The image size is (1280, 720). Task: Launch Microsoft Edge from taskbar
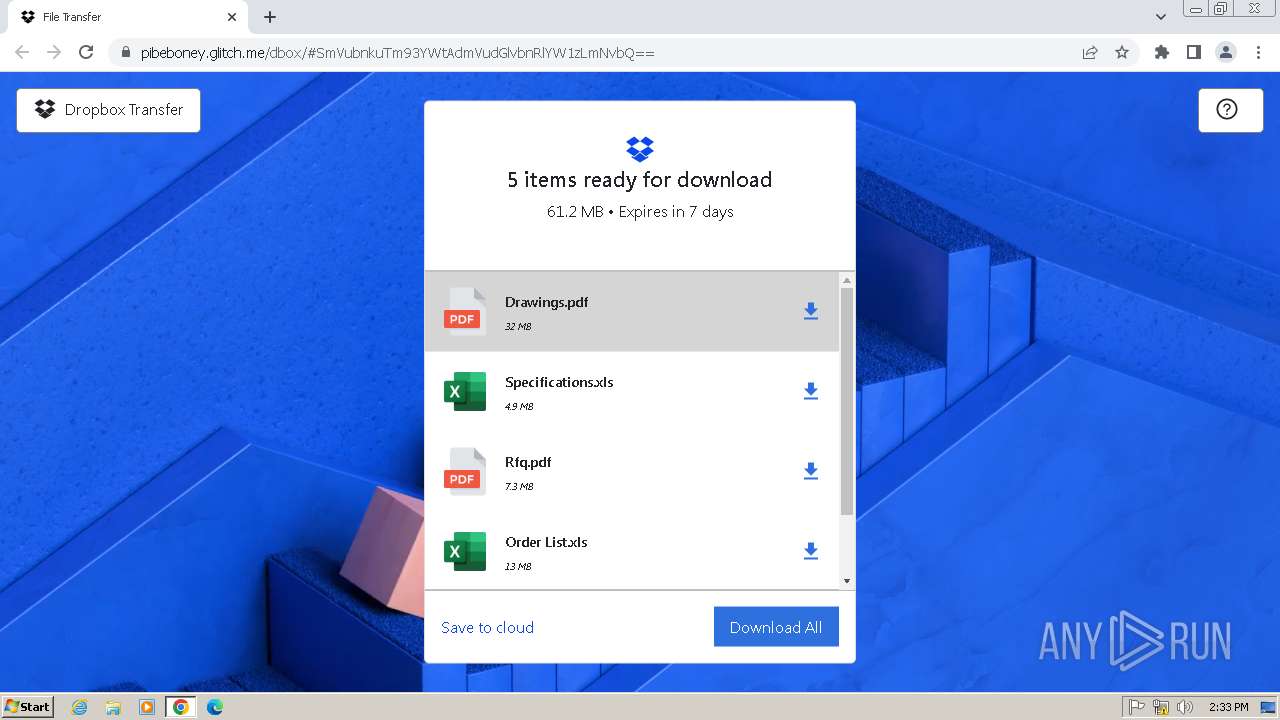click(x=215, y=707)
